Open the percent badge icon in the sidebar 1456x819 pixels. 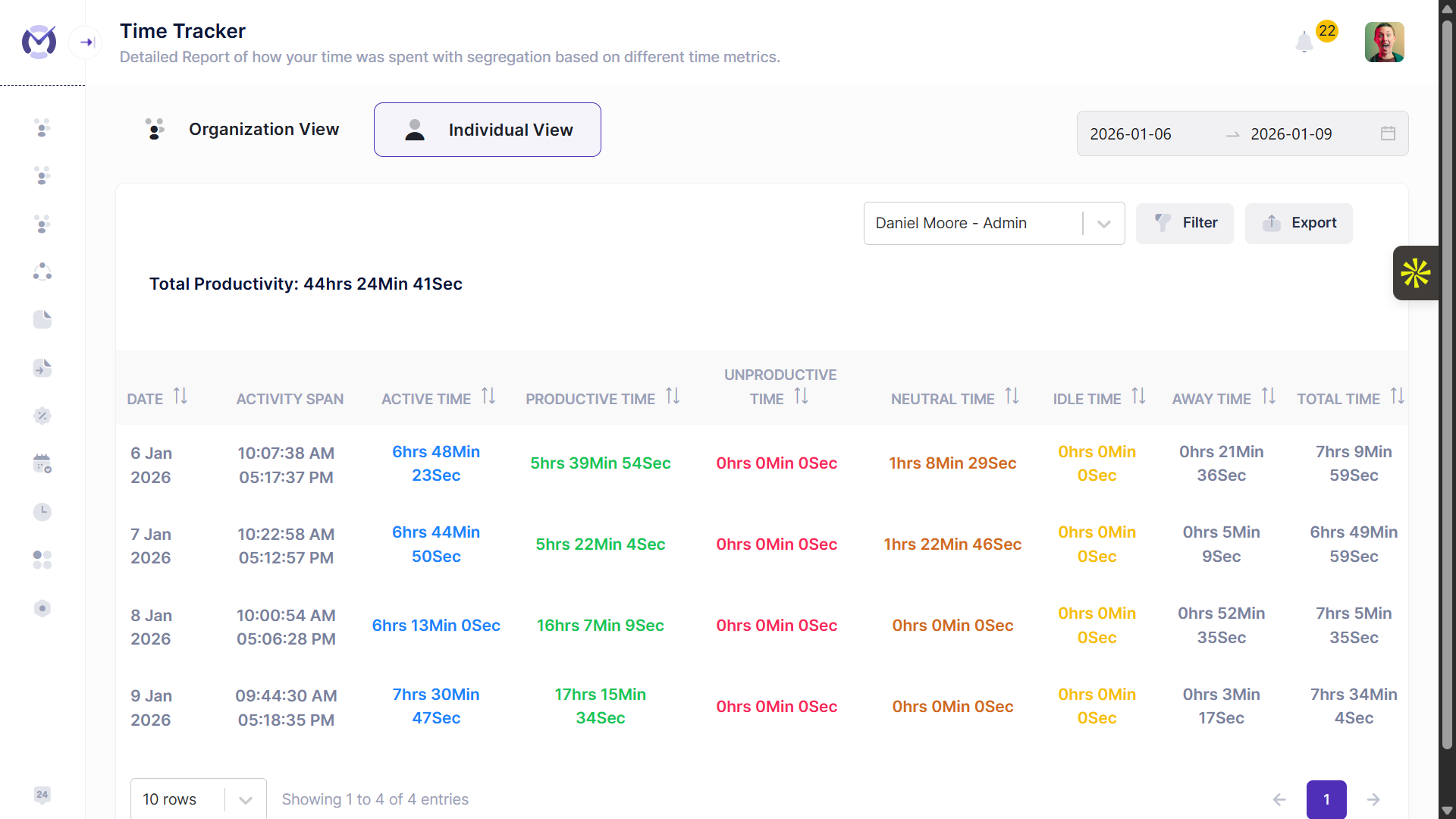click(42, 416)
